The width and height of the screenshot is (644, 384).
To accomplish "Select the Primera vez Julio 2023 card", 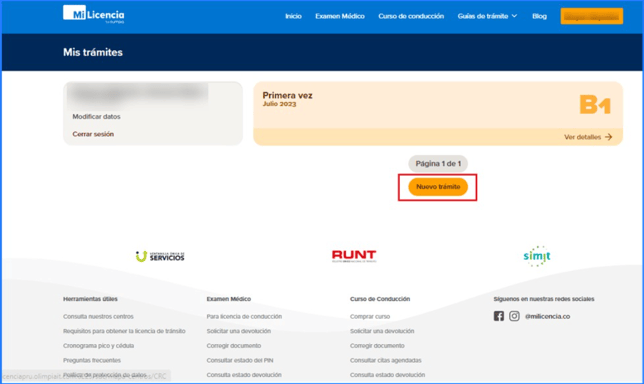I will [x=438, y=113].
